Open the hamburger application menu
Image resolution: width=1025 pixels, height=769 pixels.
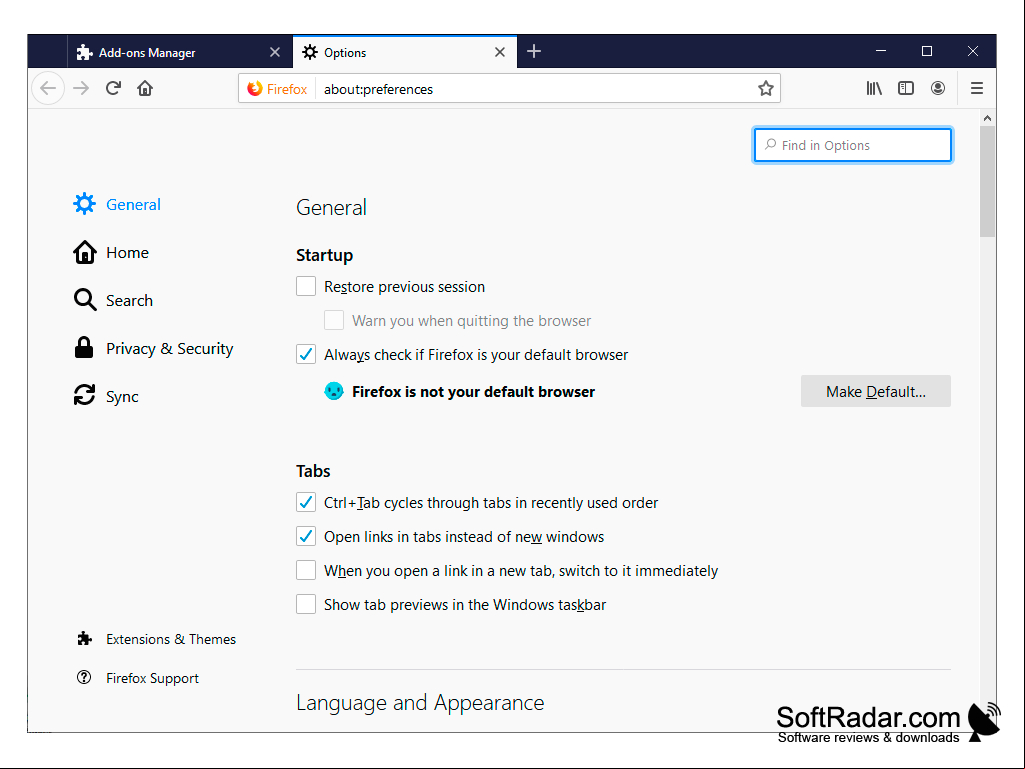click(x=977, y=88)
